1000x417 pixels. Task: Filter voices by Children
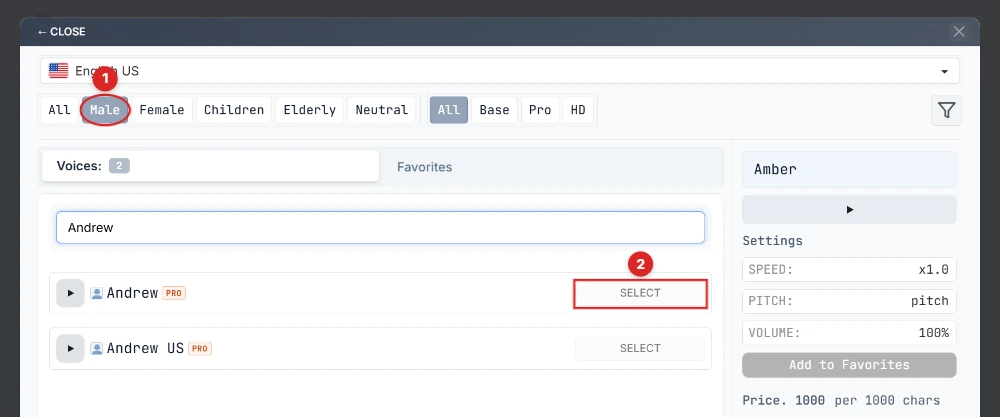[234, 110]
